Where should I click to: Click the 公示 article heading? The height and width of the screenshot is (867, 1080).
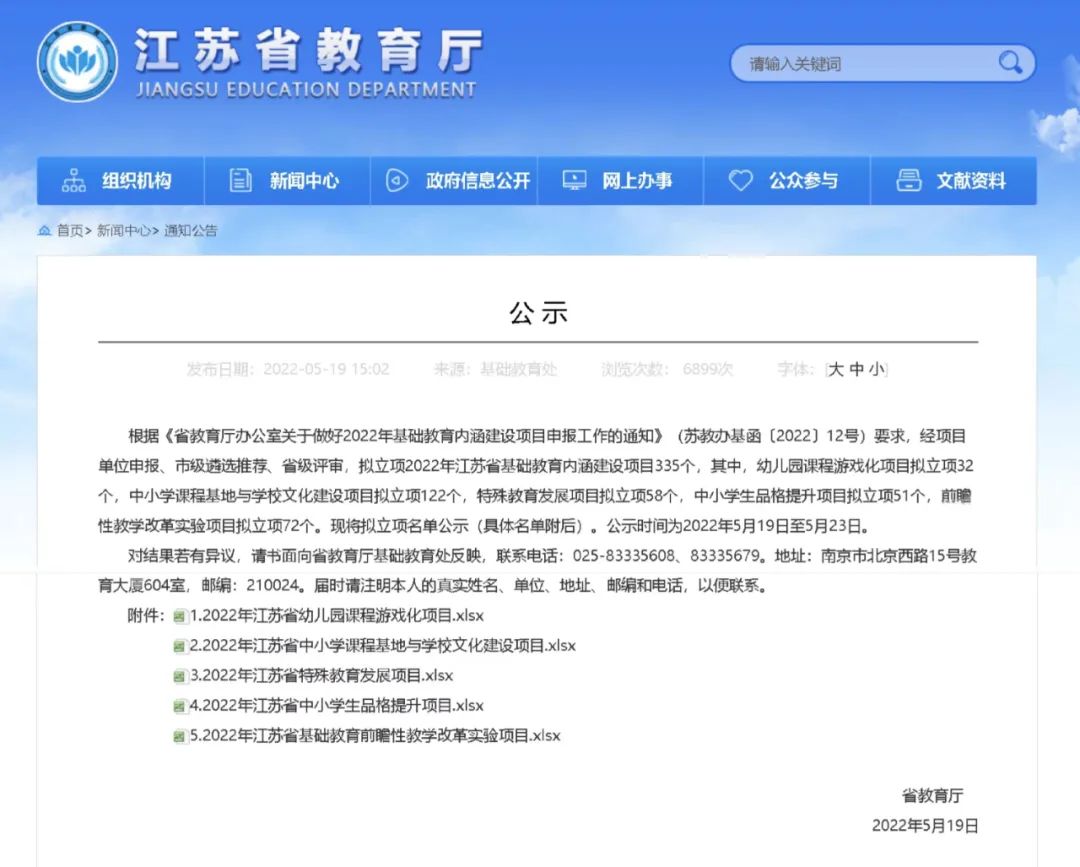pos(539,313)
